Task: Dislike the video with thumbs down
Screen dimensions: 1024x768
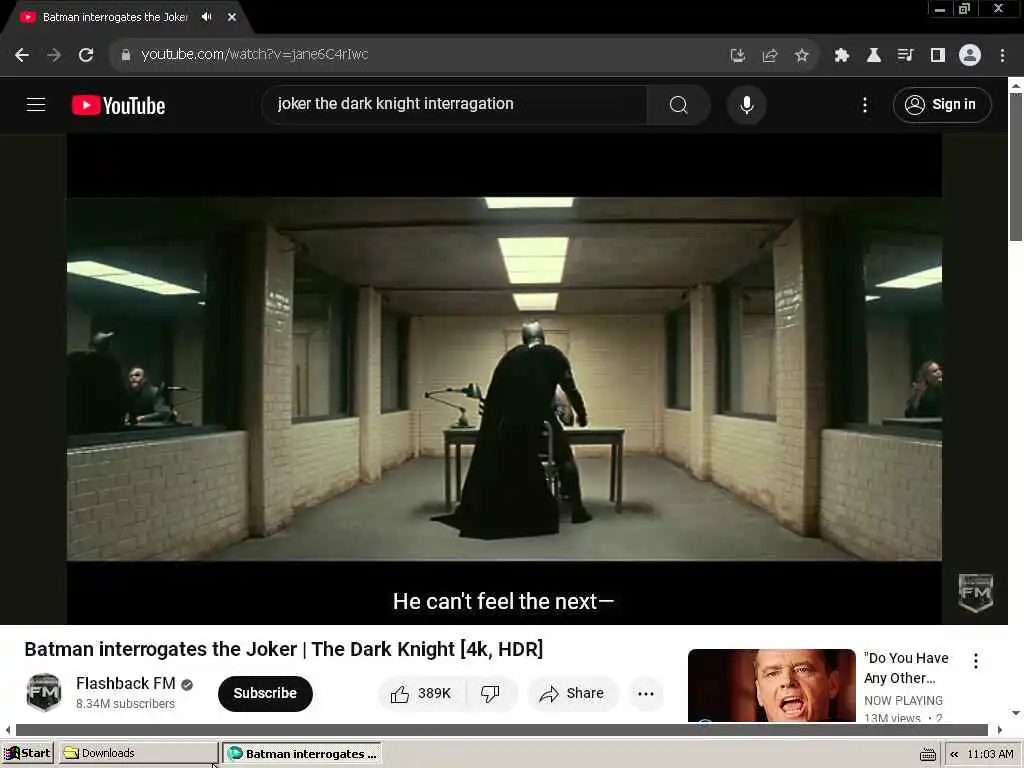Action: pyautogui.click(x=490, y=694)
